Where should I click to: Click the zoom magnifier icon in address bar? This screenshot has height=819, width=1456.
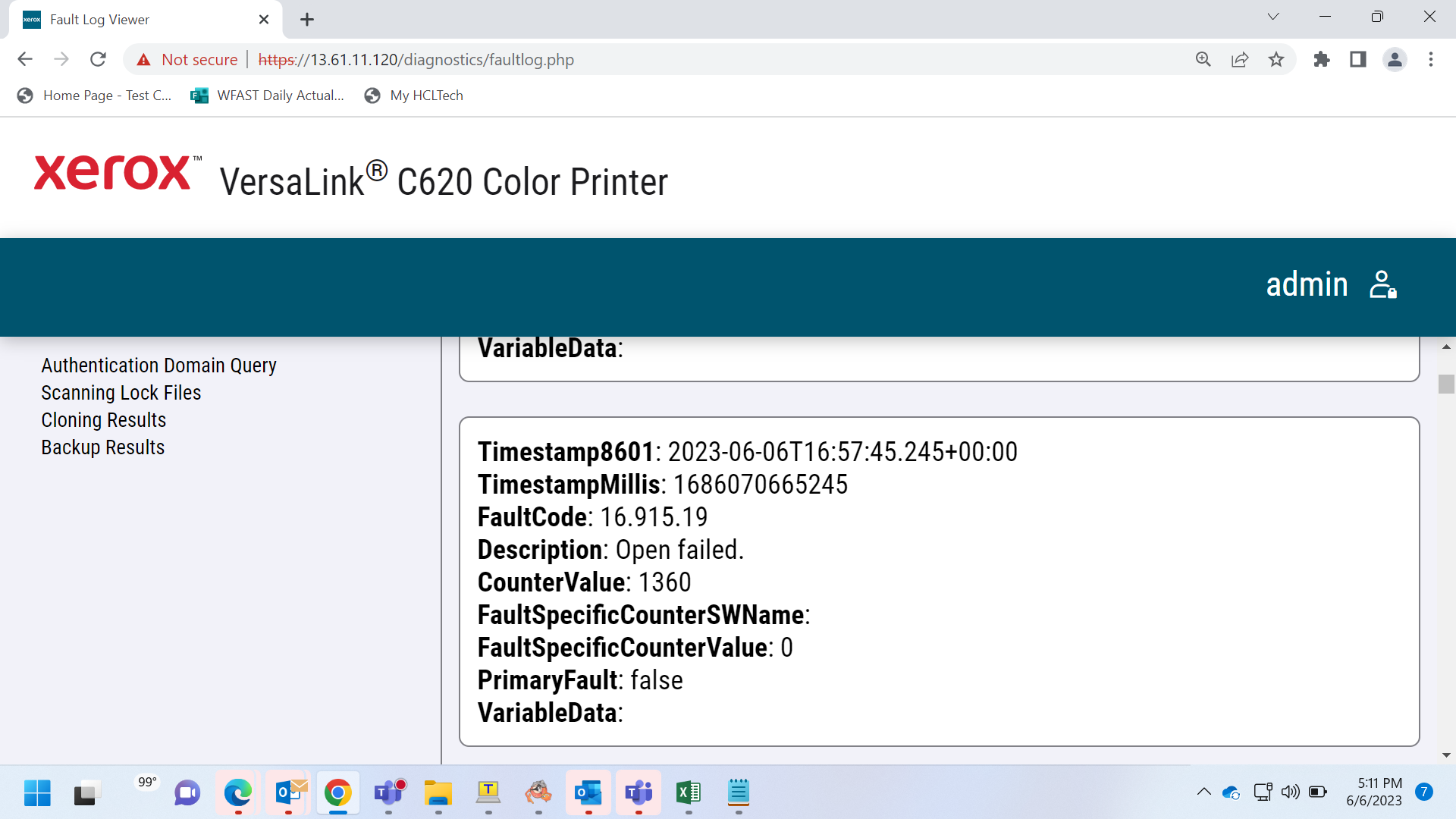pos(1203,59)
